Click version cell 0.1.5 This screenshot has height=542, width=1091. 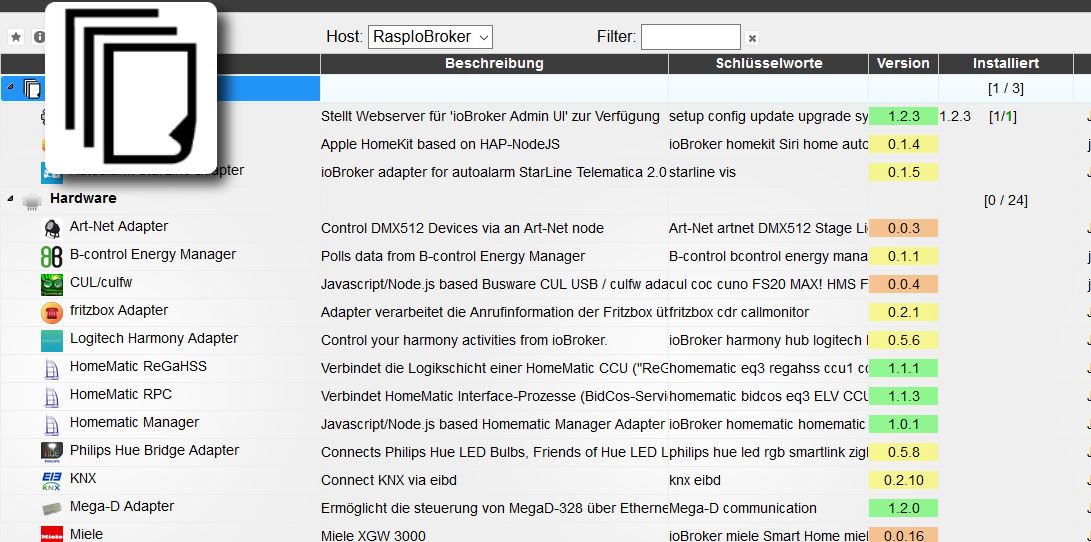pos(903,172)
